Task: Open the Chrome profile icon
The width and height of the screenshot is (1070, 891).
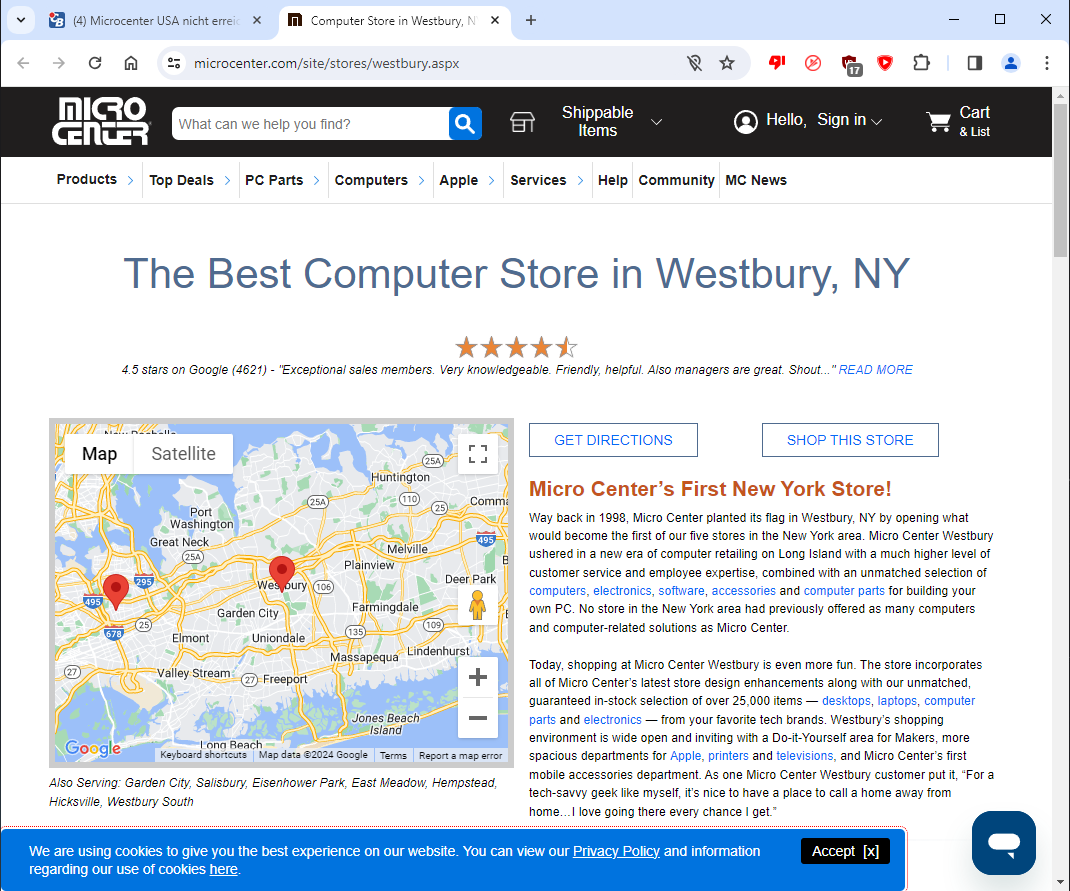Action: tap(1011, 63)
